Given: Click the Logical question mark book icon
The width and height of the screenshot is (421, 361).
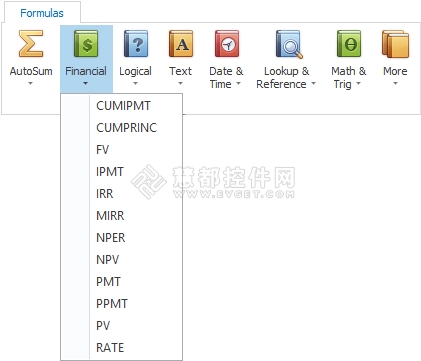Looking at the screenshot, I should click(136, 44).
